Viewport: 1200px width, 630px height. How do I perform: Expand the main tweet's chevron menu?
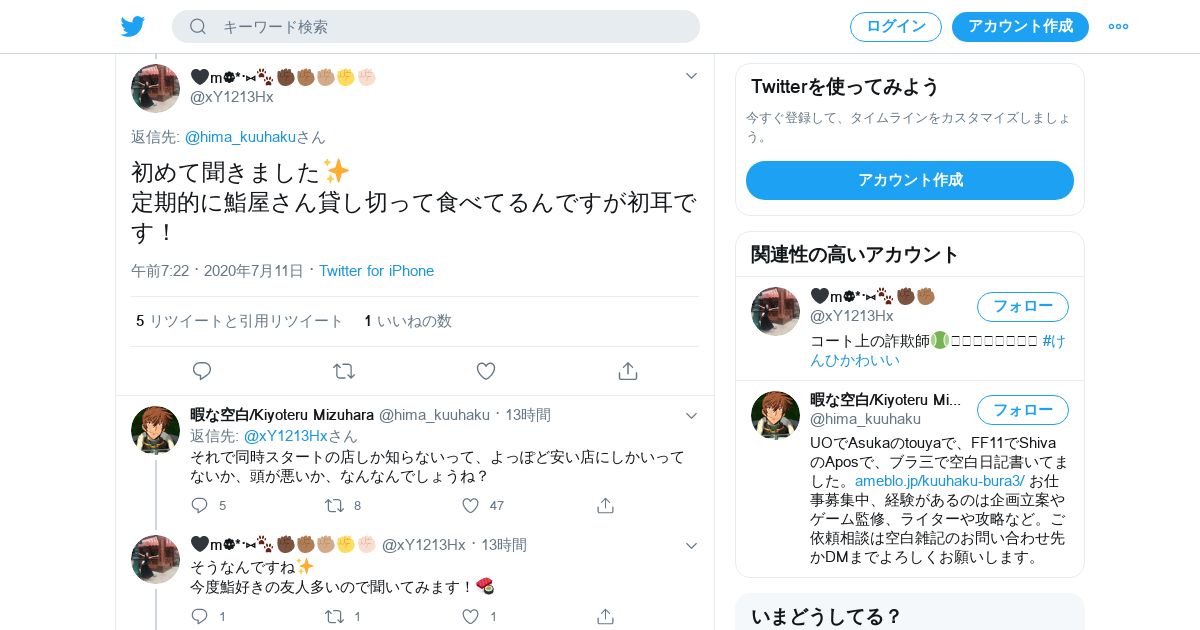tap(691, 76)
